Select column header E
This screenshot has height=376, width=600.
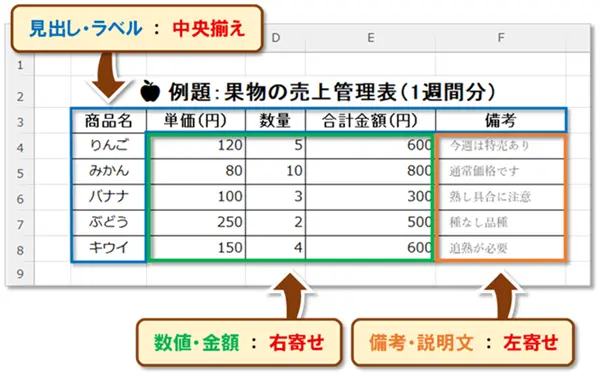[x=370, y=38]
